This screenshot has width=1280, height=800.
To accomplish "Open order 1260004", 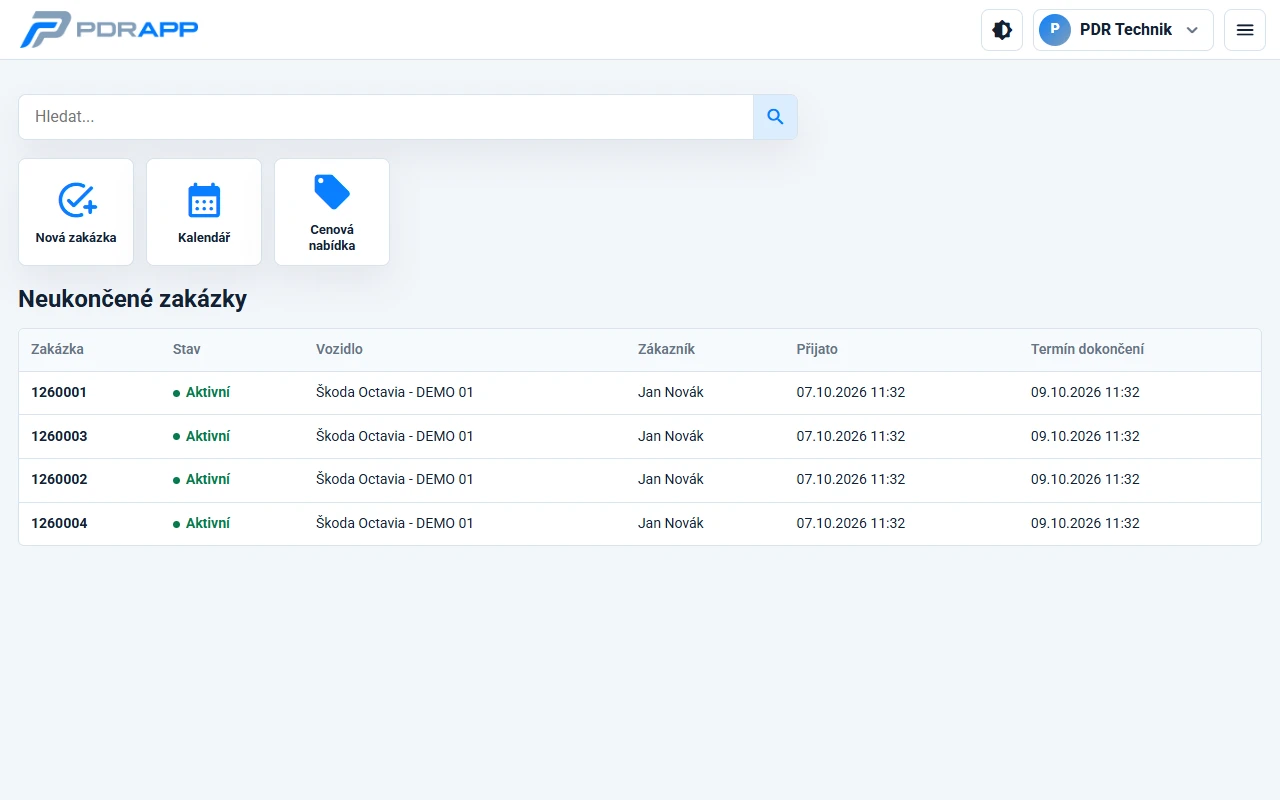I will click(59, 524).
